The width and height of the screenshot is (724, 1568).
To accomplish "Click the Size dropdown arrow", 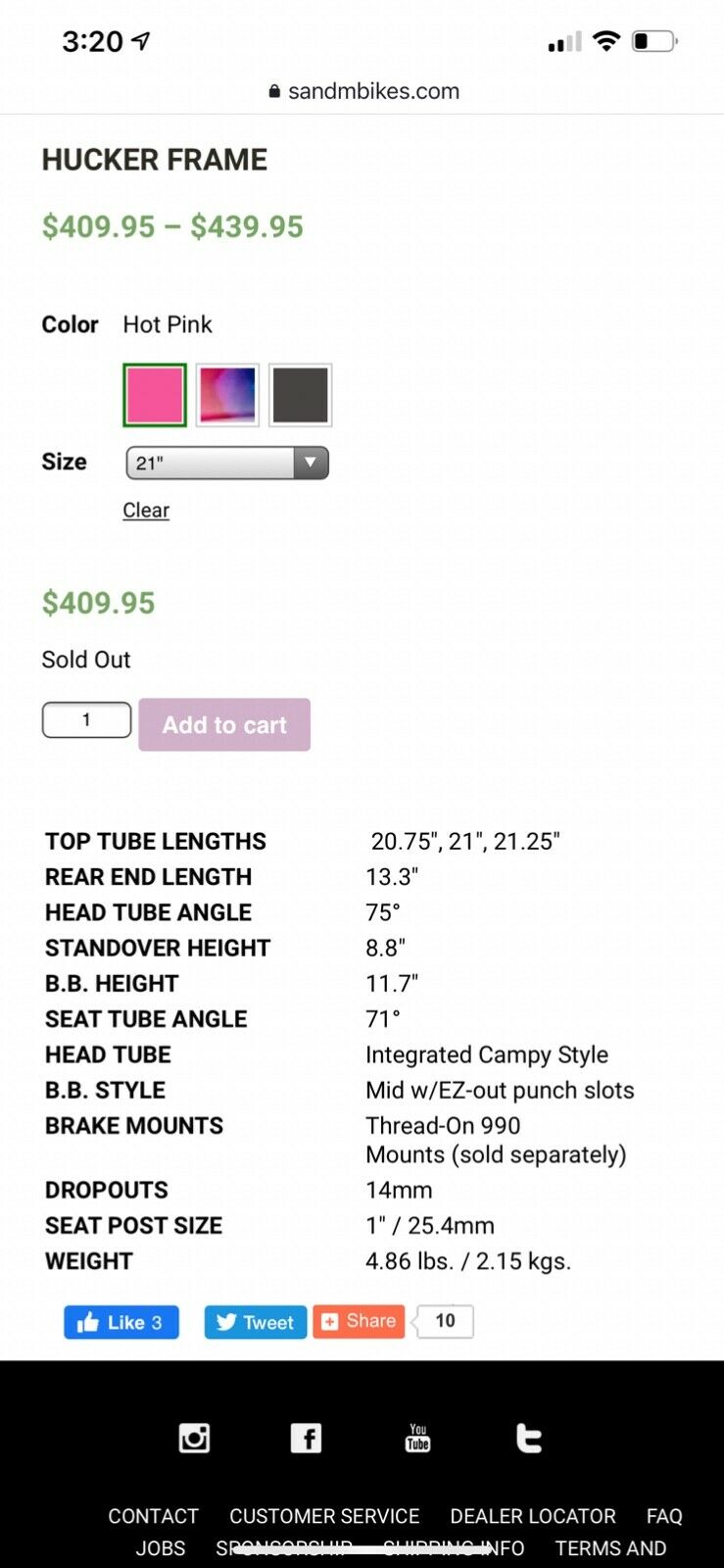I will (311, 463).
